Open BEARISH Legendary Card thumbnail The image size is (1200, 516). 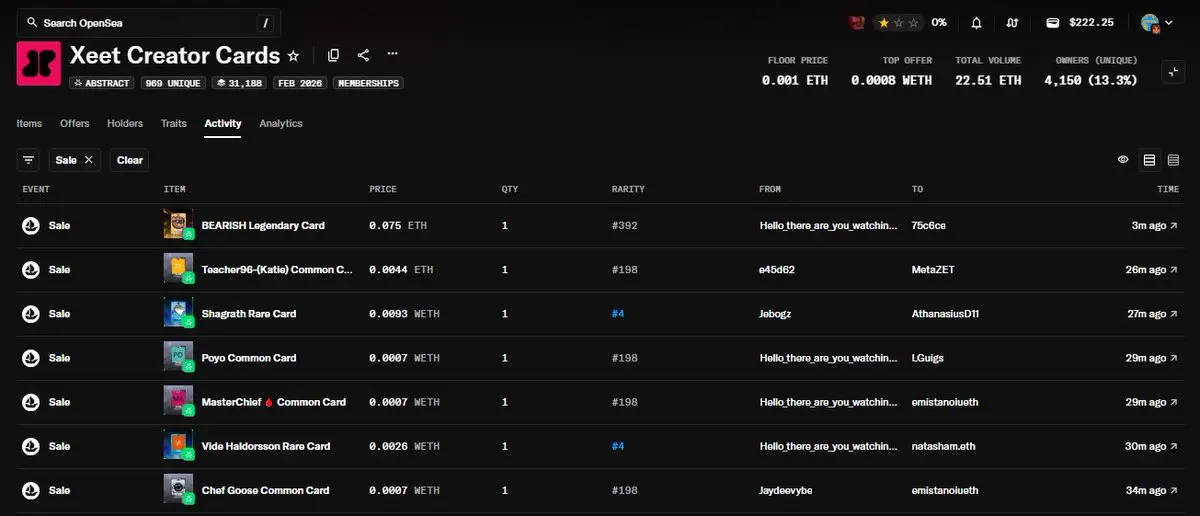click(178, 225)
